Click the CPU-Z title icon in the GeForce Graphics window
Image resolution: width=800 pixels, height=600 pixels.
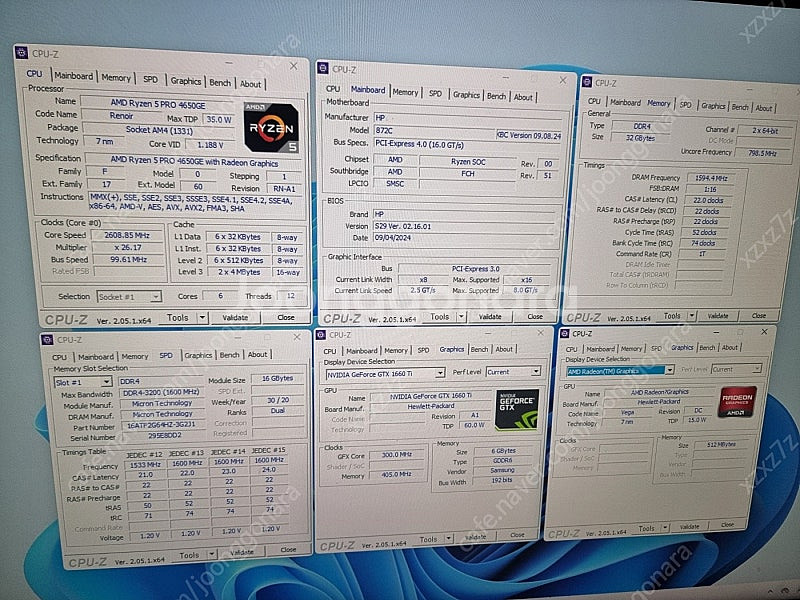(321, 335)
